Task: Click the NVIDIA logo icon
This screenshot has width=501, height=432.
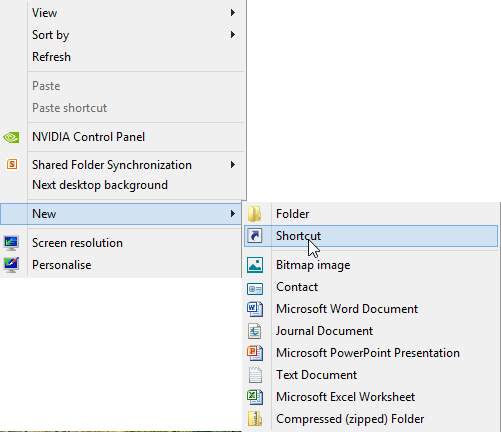Action: click(x=11, y=137)
